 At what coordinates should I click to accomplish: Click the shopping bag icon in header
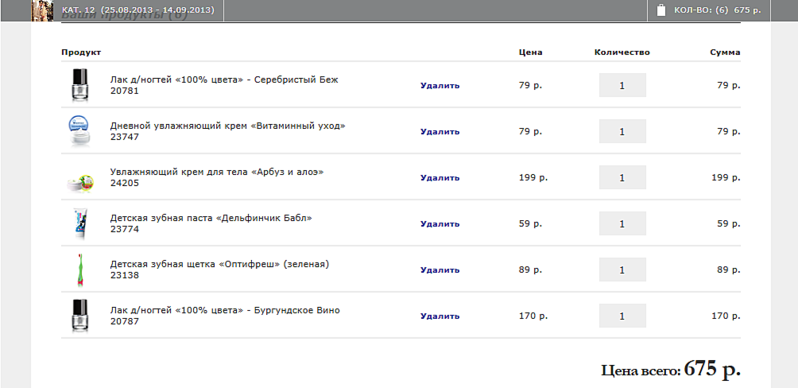click(661, 10)
